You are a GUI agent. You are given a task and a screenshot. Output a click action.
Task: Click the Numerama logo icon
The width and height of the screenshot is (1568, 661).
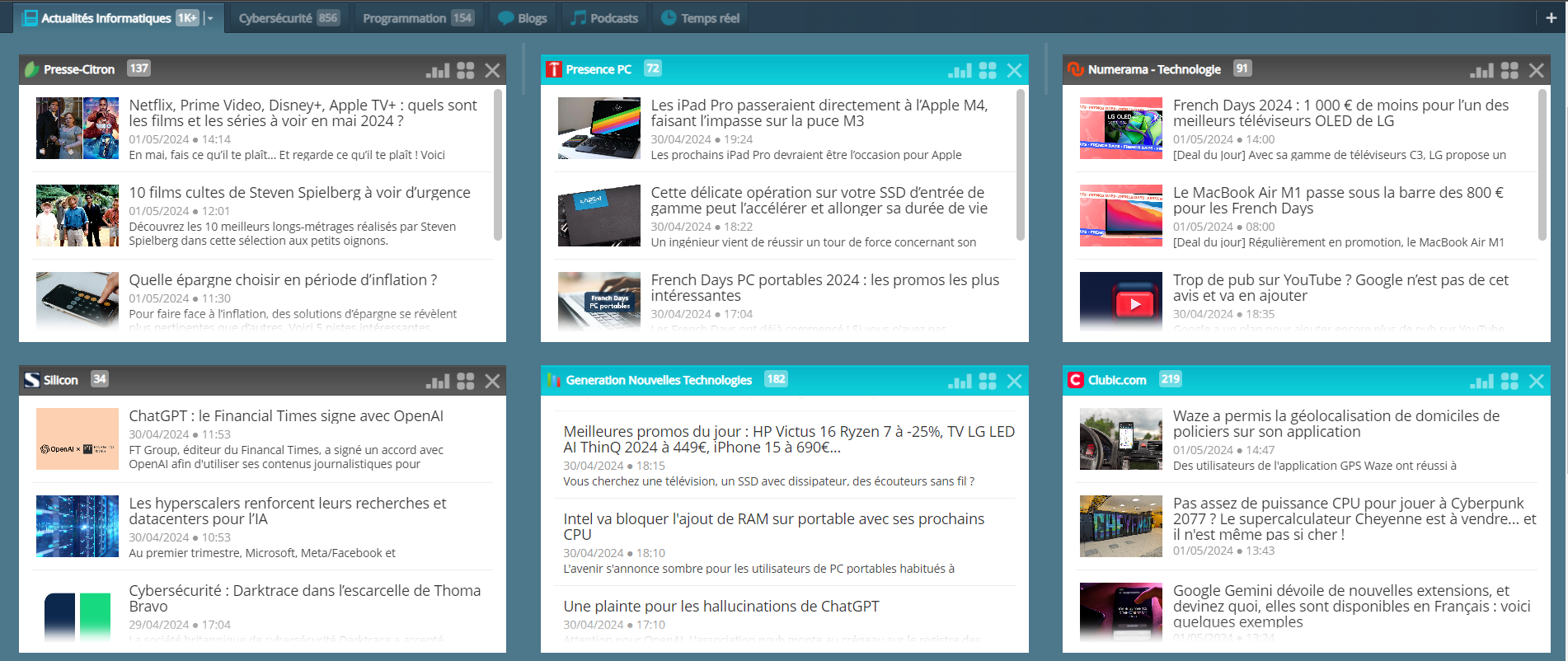pyautogui.click(x=1075, y=69)
